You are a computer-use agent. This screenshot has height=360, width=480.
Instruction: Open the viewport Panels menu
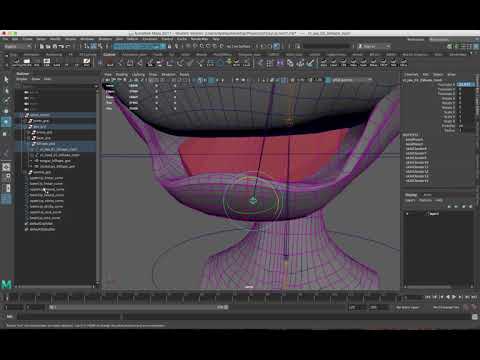pos(184,74)
